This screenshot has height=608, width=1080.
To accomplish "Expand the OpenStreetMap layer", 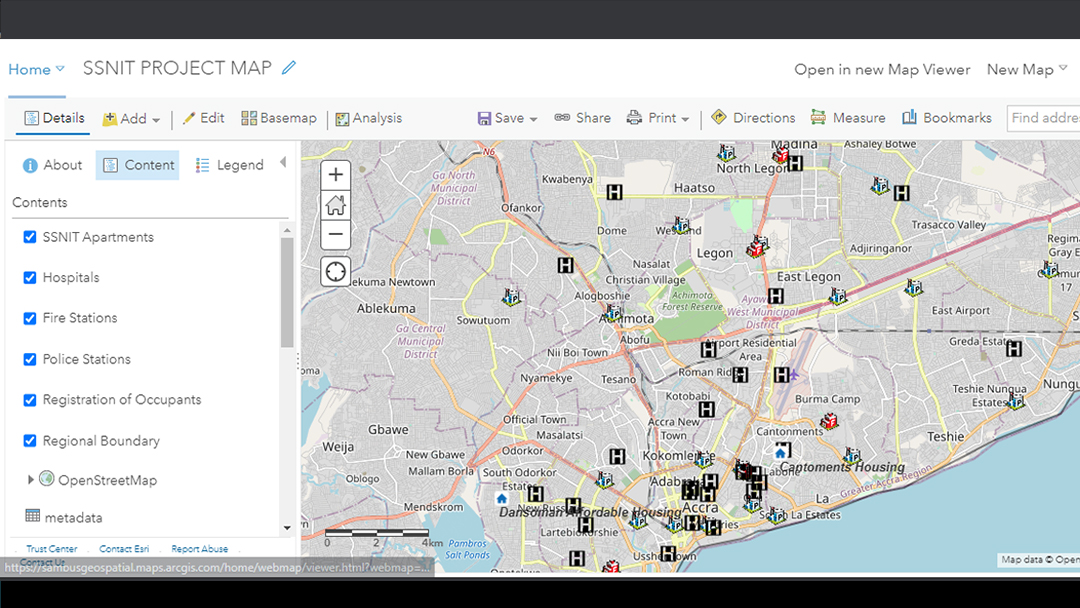I will [30, 479].
